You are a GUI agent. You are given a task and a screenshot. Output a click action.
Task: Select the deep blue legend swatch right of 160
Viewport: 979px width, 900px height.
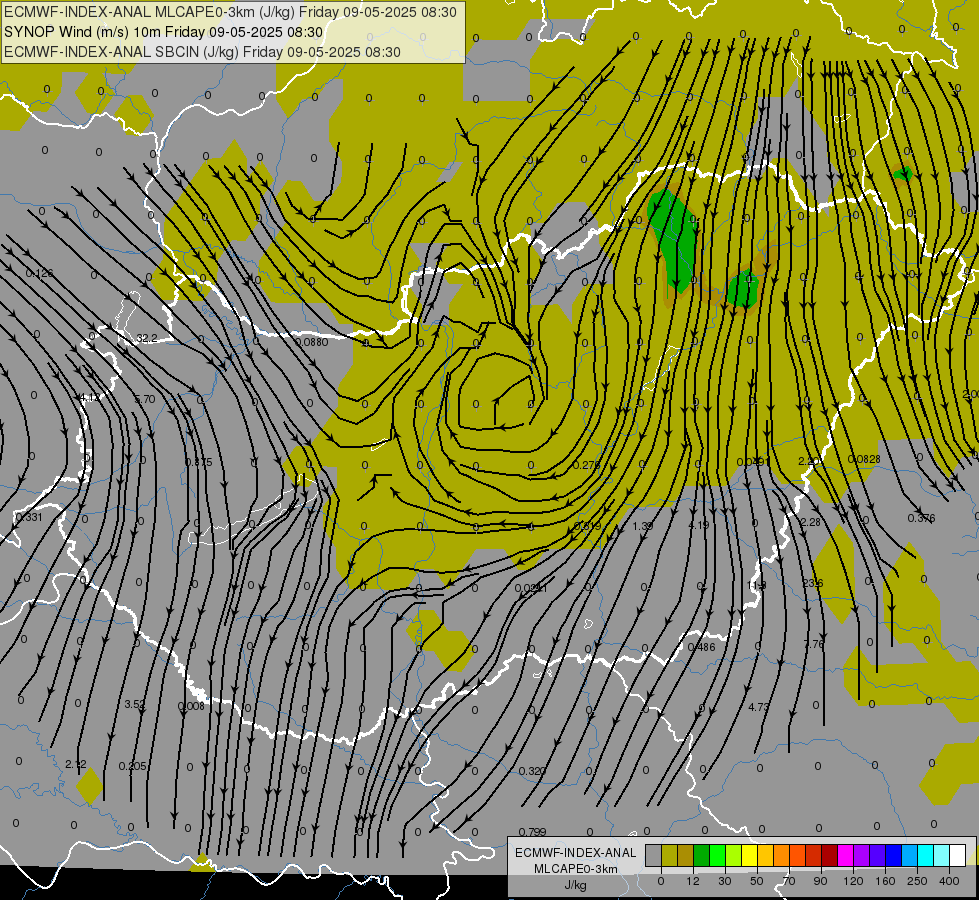[x=893, y=855]
